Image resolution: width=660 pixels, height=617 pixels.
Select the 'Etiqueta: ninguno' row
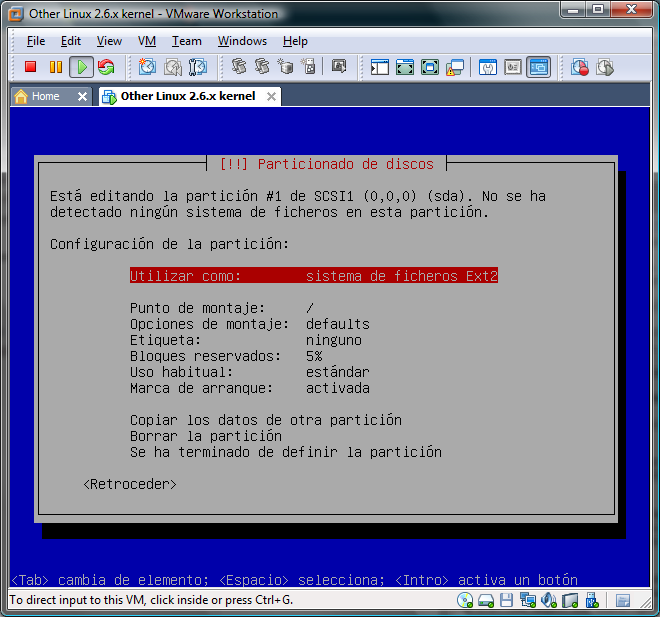(x=246, y=340)
